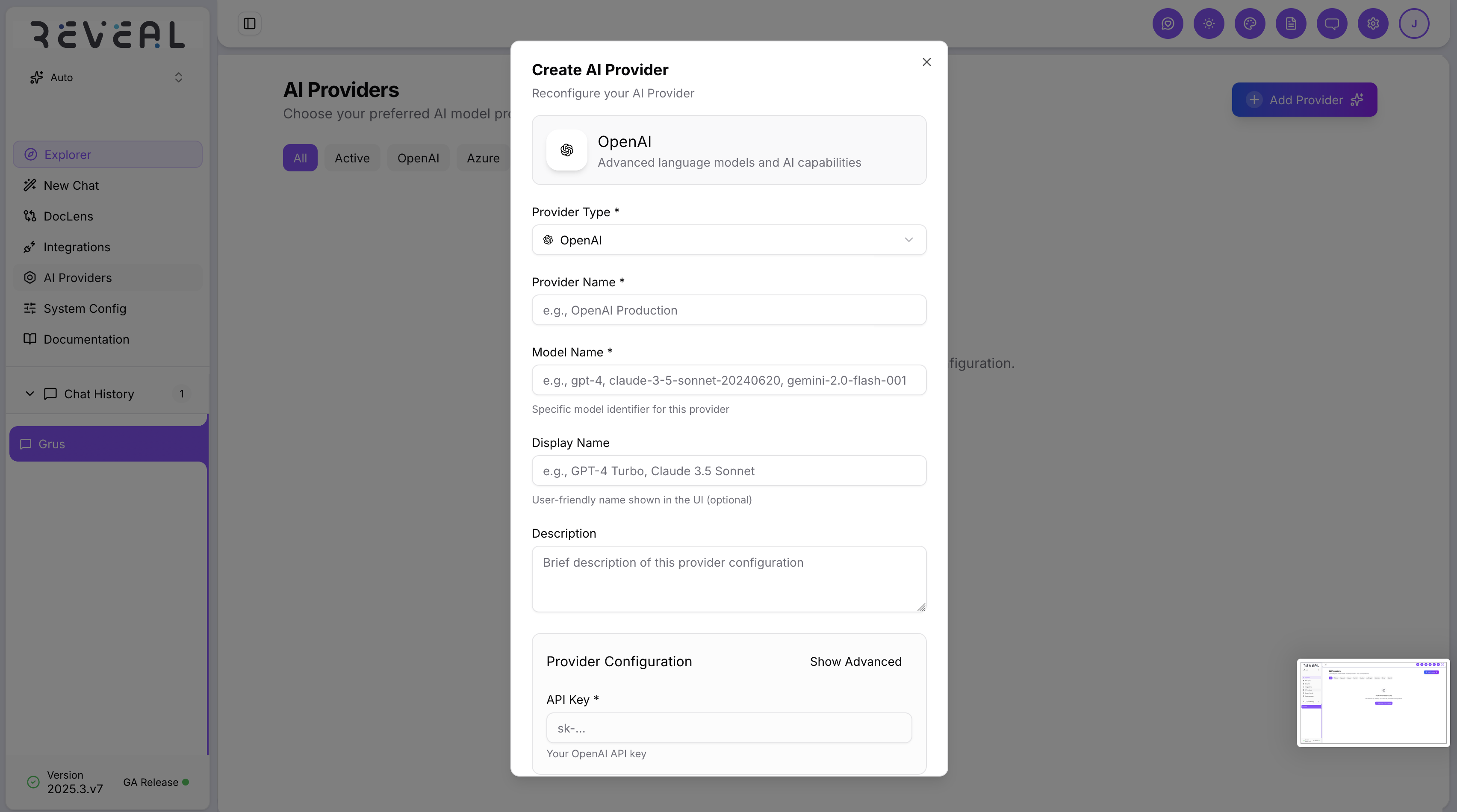Click the Explorer compass icon
Screen dimensions: 1457x812
(30, 154)
